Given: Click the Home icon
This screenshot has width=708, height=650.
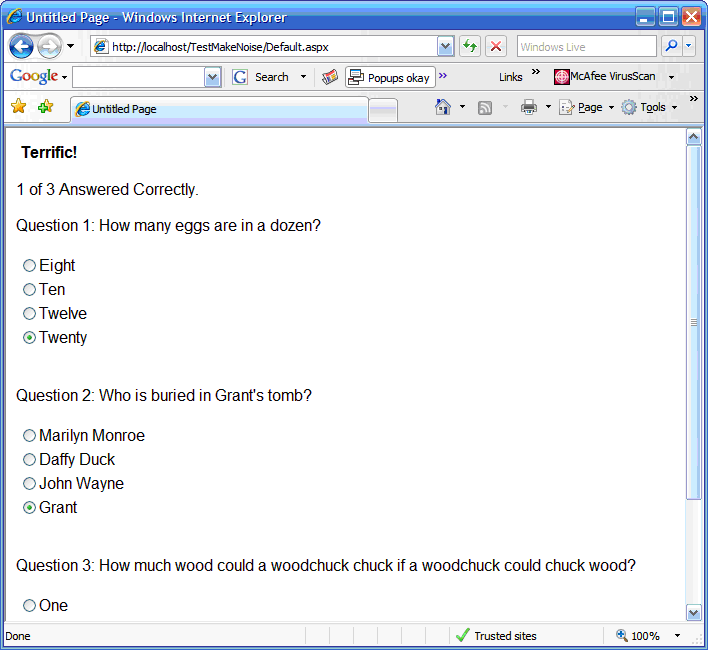Looking at the screenshot, I should pyautogui.click(x=442, y=107).
